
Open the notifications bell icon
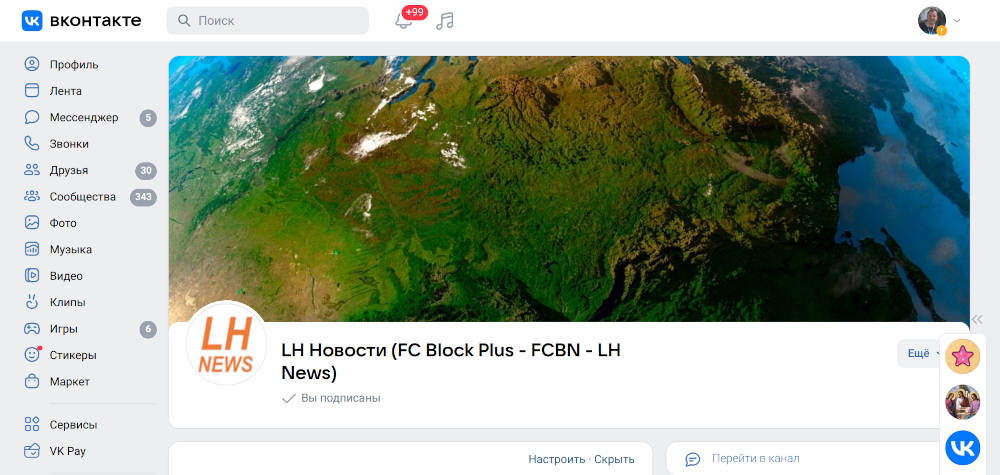click(x=403, y=20)
